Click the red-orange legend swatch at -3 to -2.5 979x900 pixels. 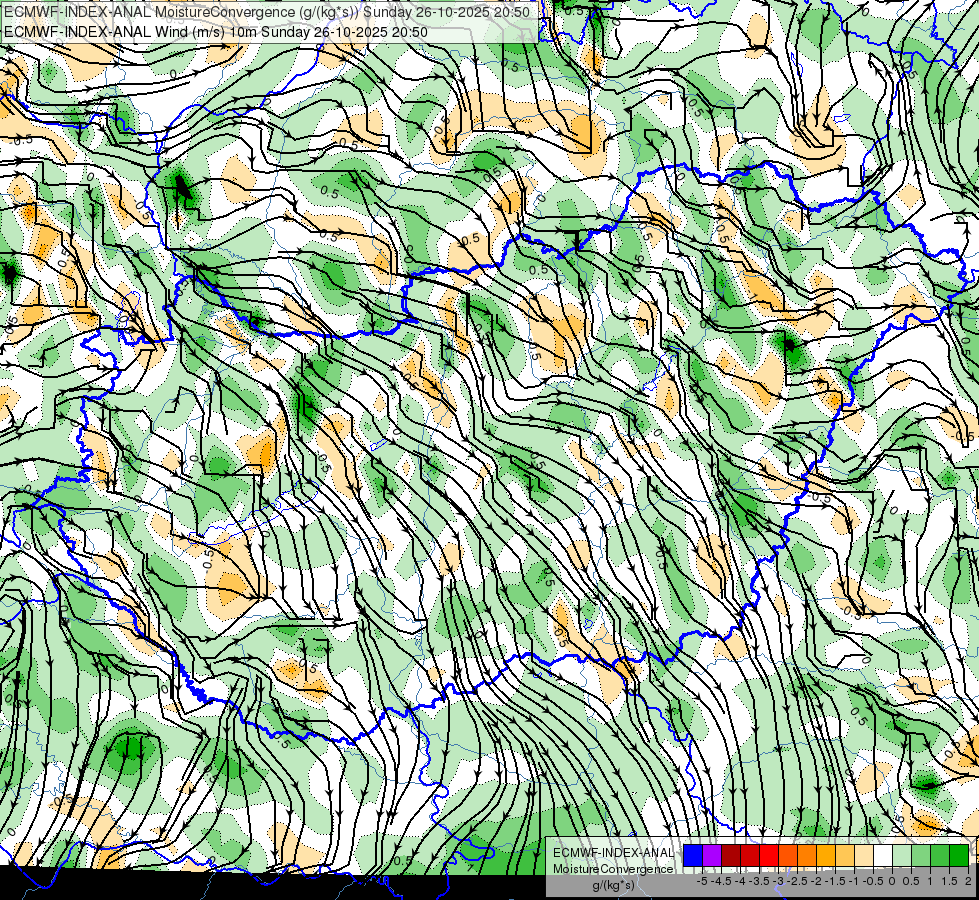[x=788, y=855]
